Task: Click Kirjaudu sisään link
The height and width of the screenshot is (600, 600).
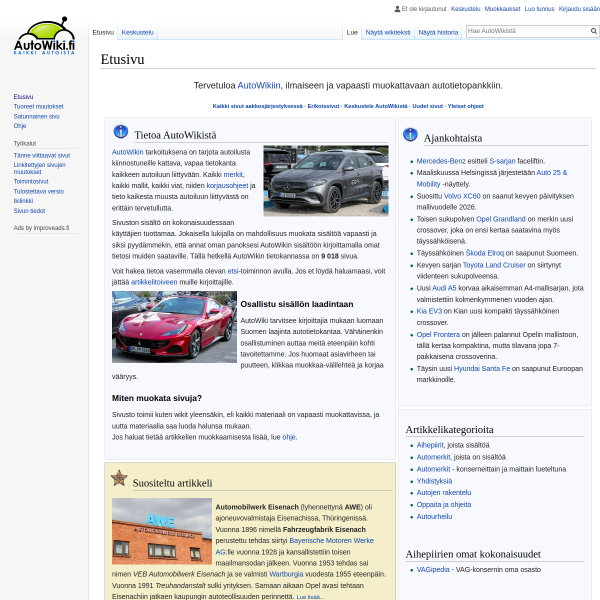Action: pyautogui.click(x=579, y=9)
